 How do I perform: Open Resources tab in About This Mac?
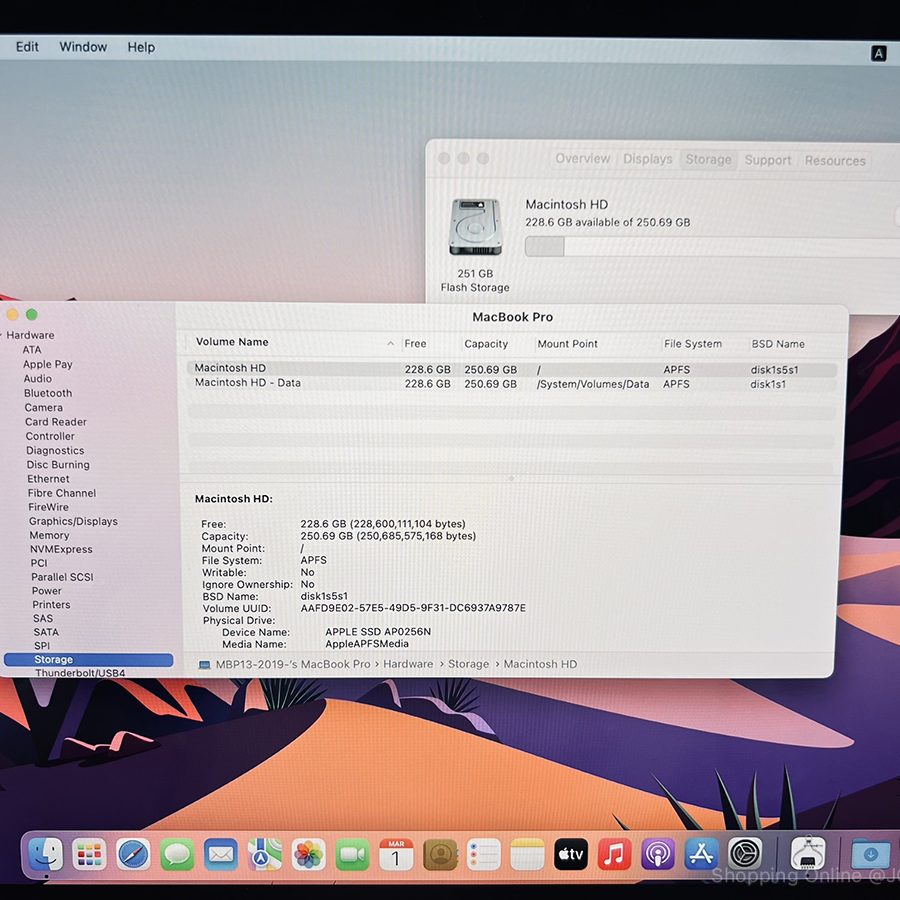(835, 161)
